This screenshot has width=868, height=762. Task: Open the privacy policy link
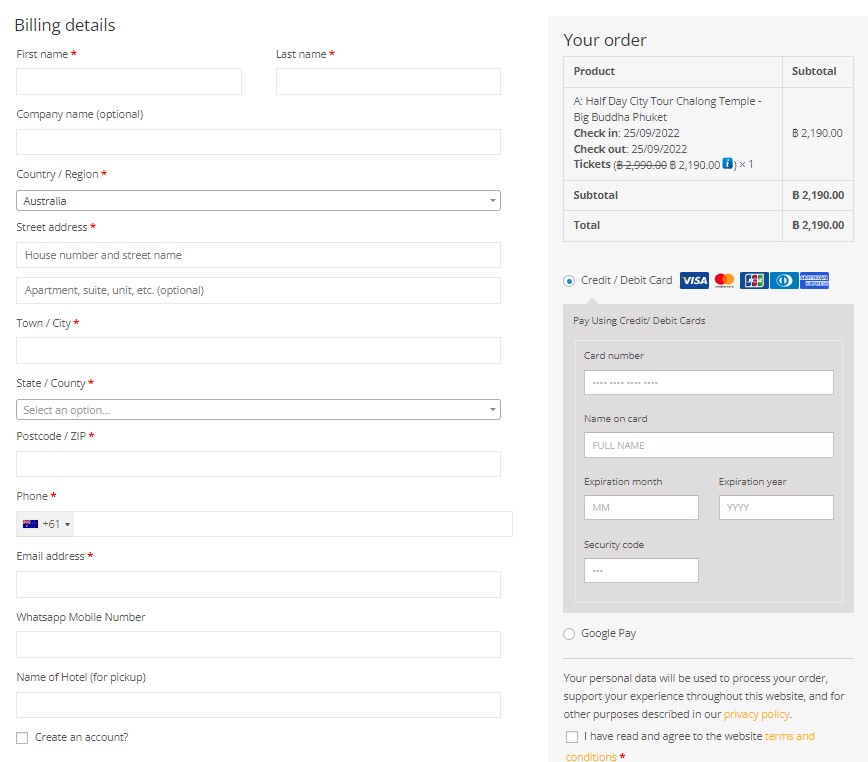tap(756, 714)
